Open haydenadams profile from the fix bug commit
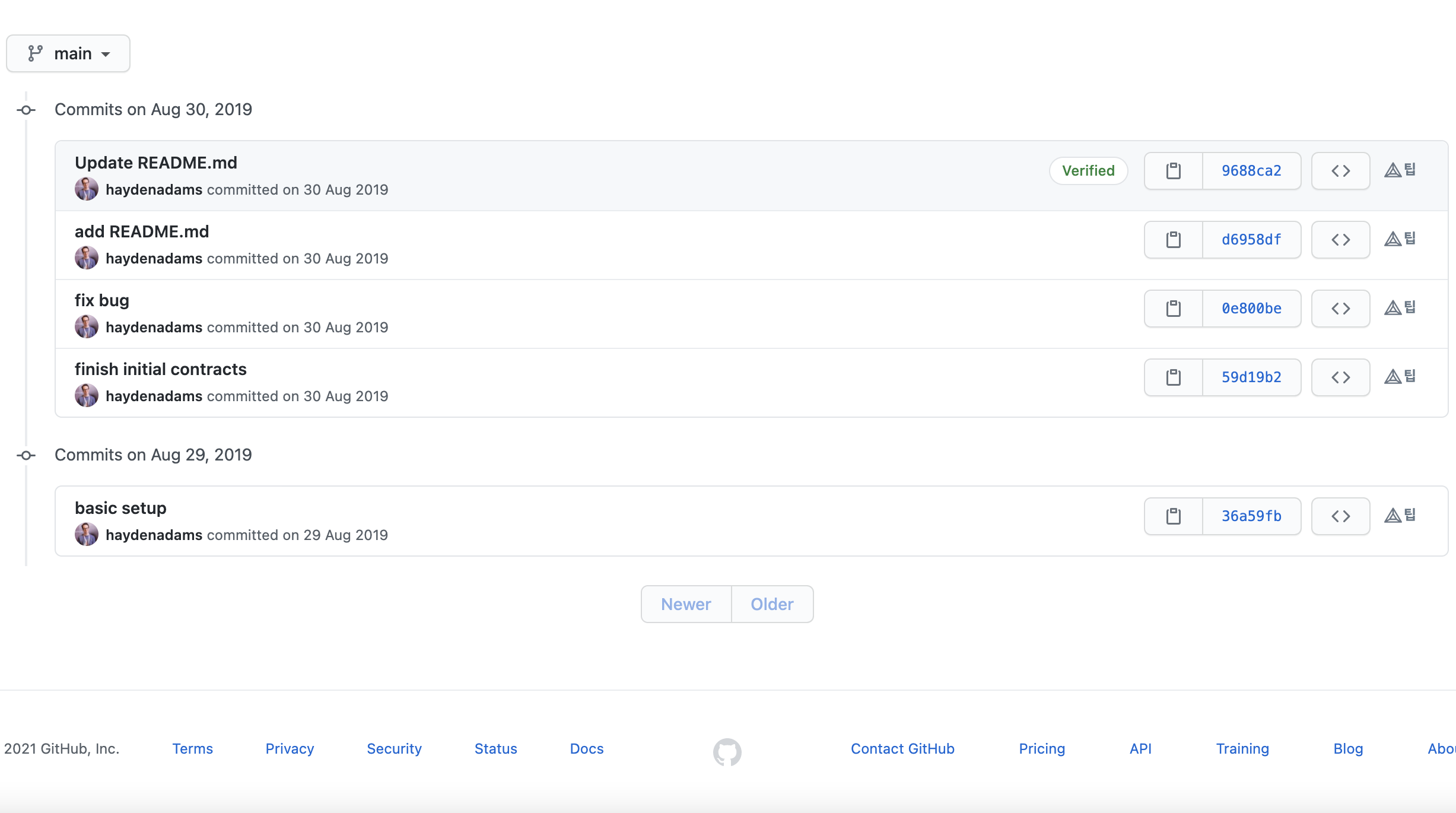The height and width of the screenshot is (813, 1456). 154,328
